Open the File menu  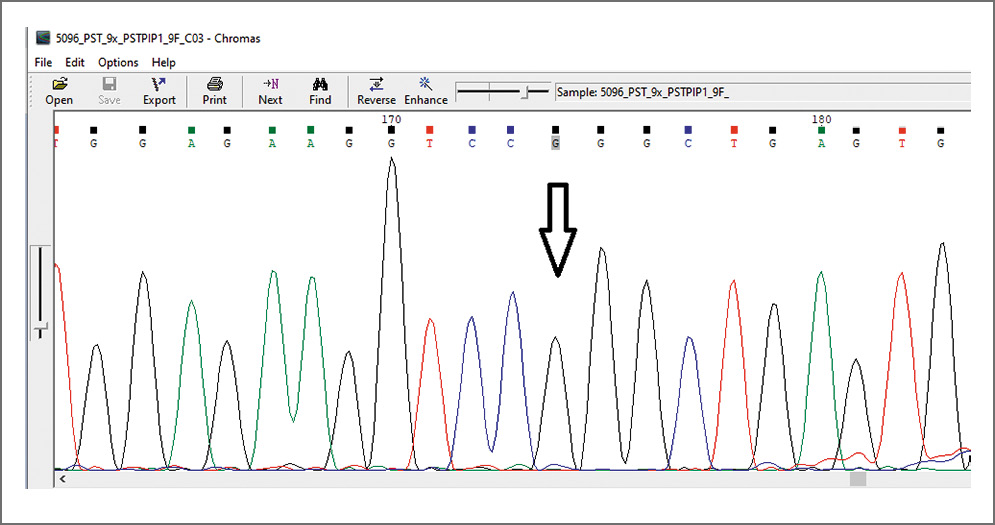[43, 62]
